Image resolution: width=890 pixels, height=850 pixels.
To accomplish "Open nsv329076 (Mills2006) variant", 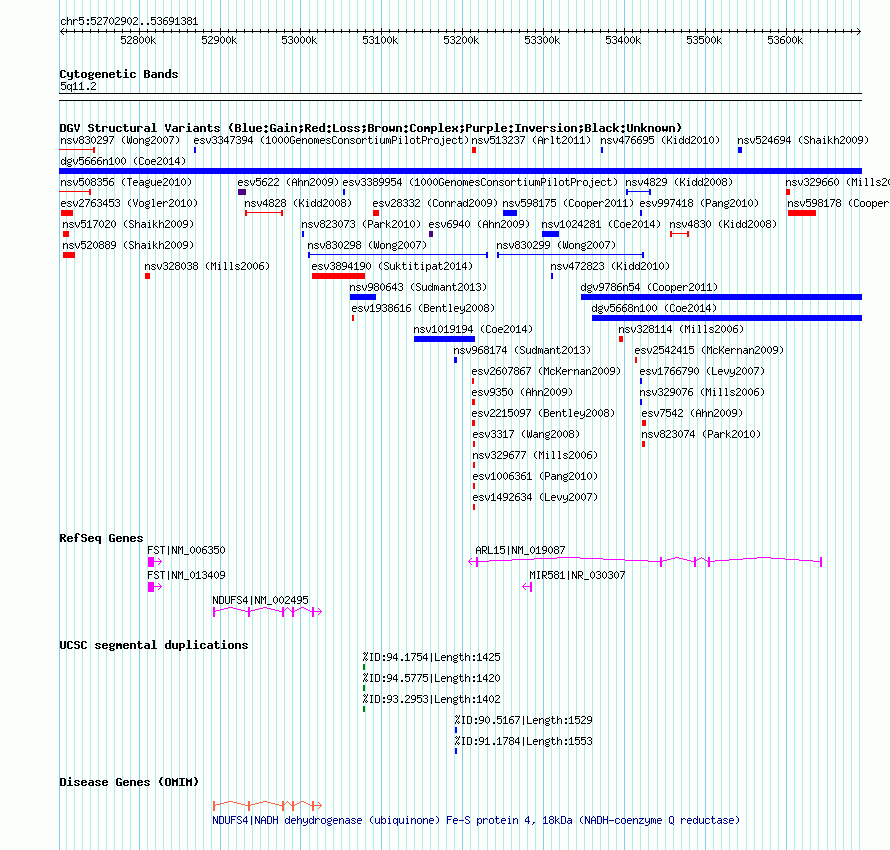I will tap(702, 392).
